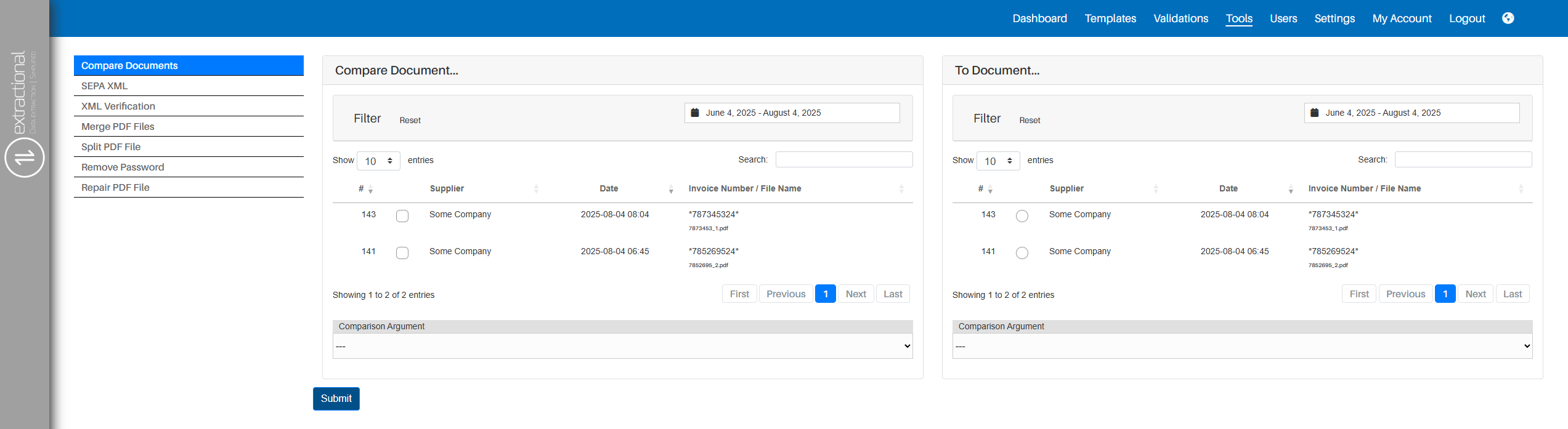Check the box for entry 143
Screen dimensions: 1568x429
[x=402, y=216]
